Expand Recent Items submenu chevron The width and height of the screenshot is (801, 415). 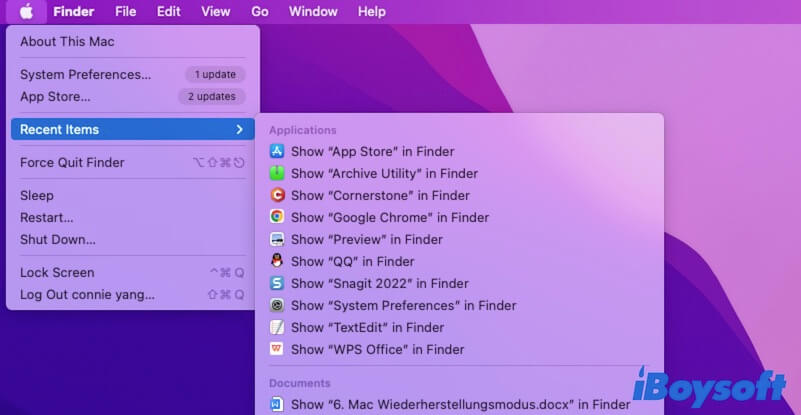pos(239,129)
